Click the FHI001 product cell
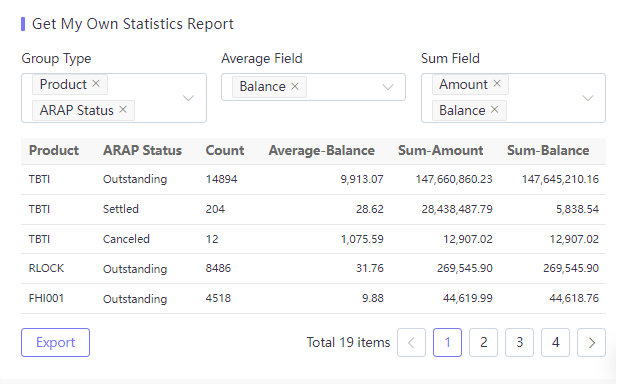The image size is (633, 384). 46,298
